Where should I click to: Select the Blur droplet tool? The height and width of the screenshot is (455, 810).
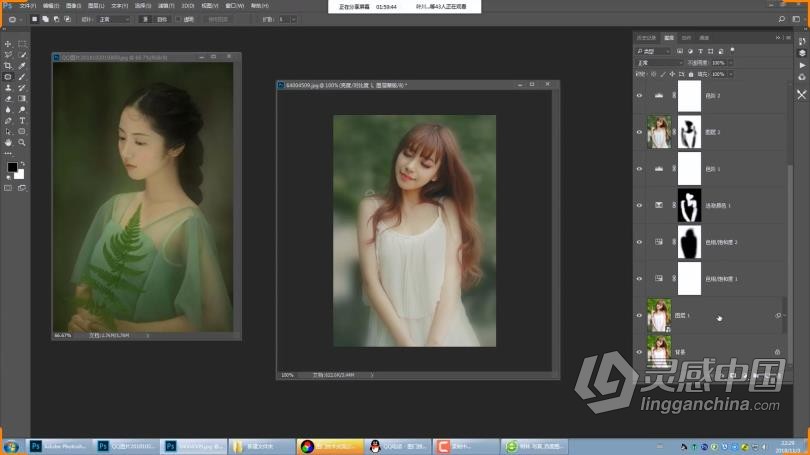pyautogui.click(x=8, y=109)
